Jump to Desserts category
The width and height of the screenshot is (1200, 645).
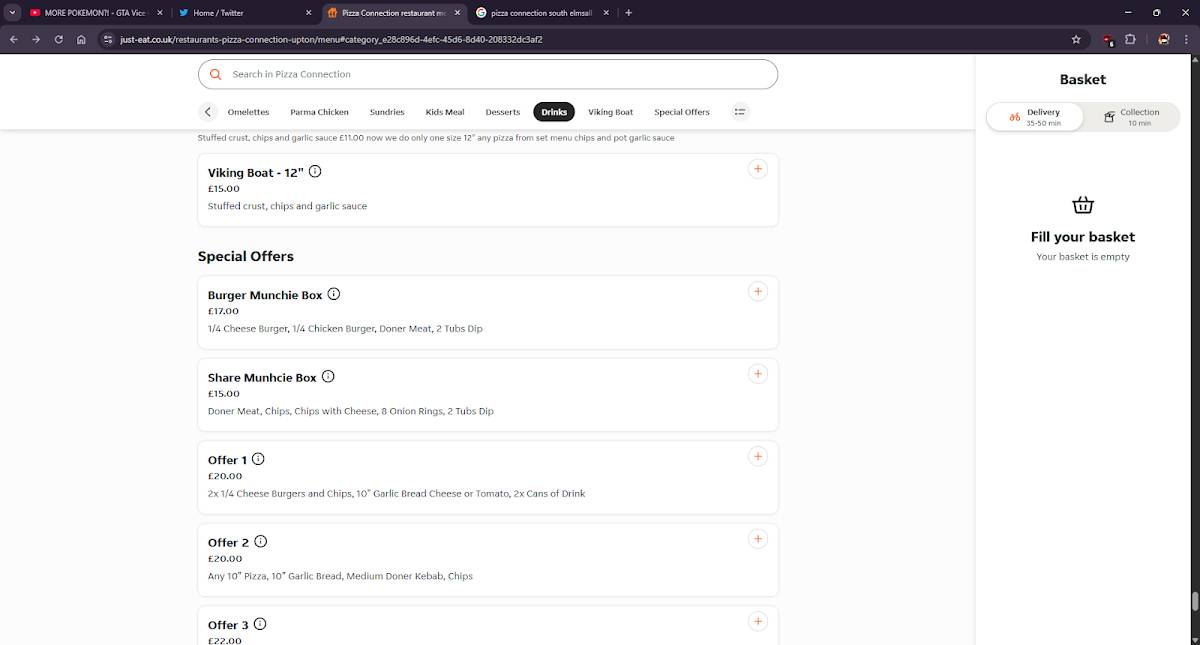503,112
